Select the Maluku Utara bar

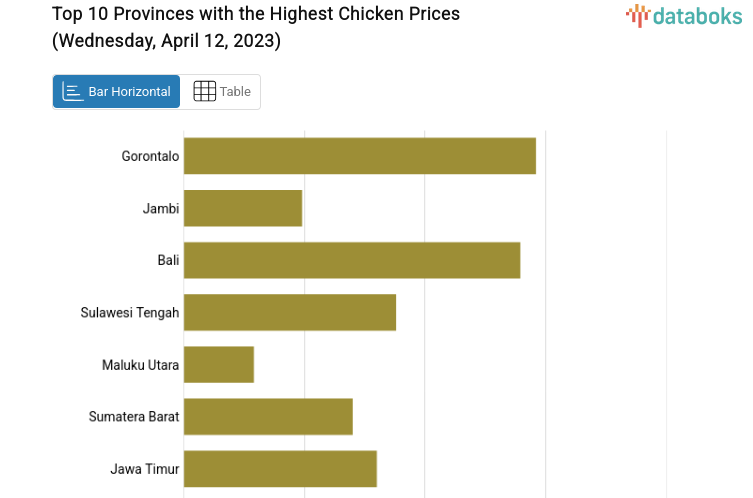pyautogui.click(x=219, y=364)
